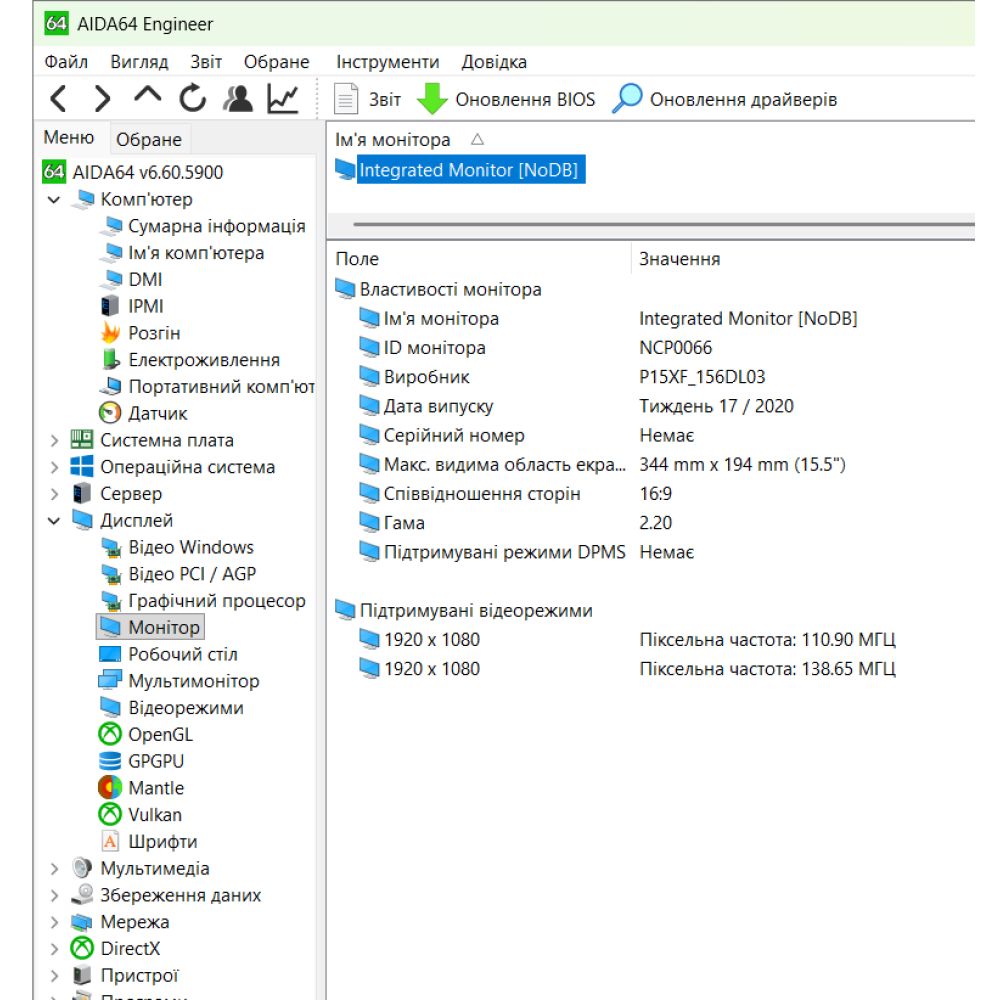1000x1000 pixels.
Task: Select the DMI tree item
Action: click(131, 280)
